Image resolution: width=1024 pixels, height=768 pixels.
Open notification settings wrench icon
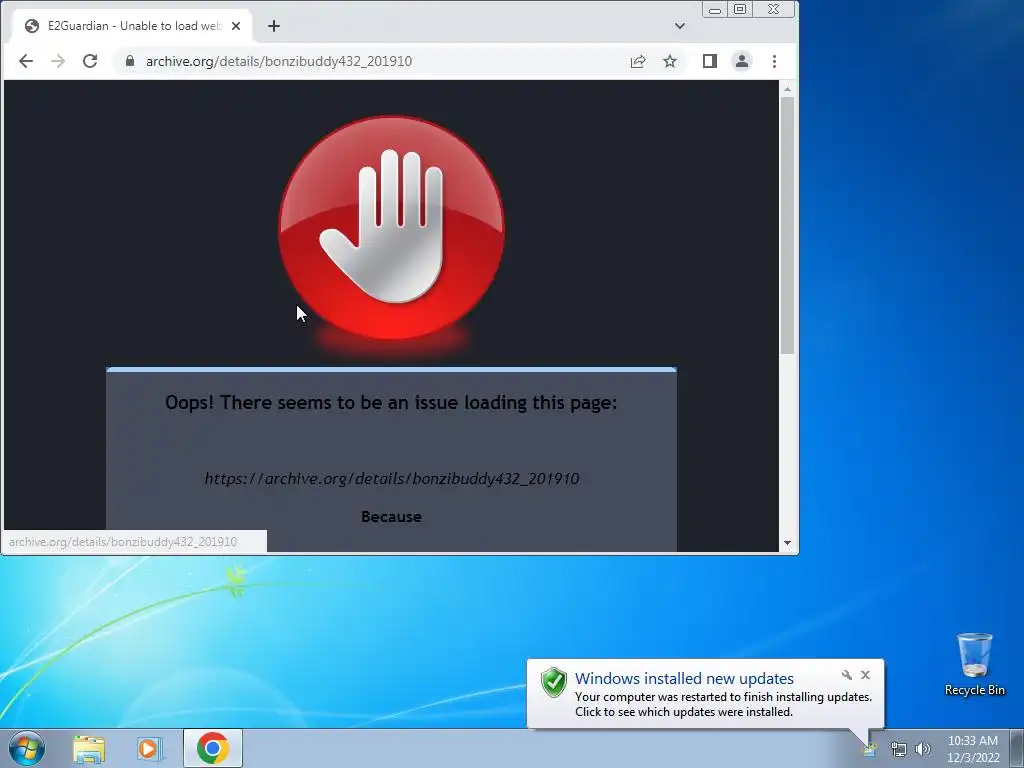tap(847, 675)
